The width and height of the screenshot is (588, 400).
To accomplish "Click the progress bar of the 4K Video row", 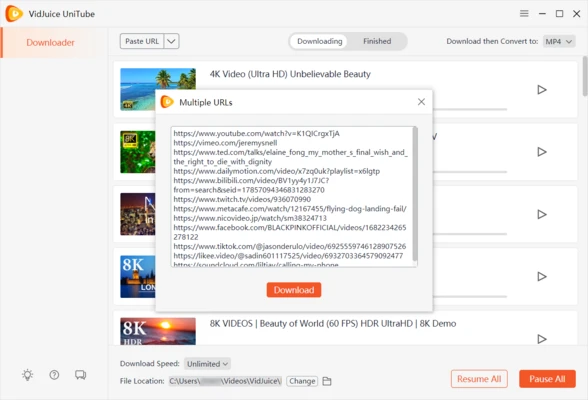I will pyautogui.click(x=470, y=109).
